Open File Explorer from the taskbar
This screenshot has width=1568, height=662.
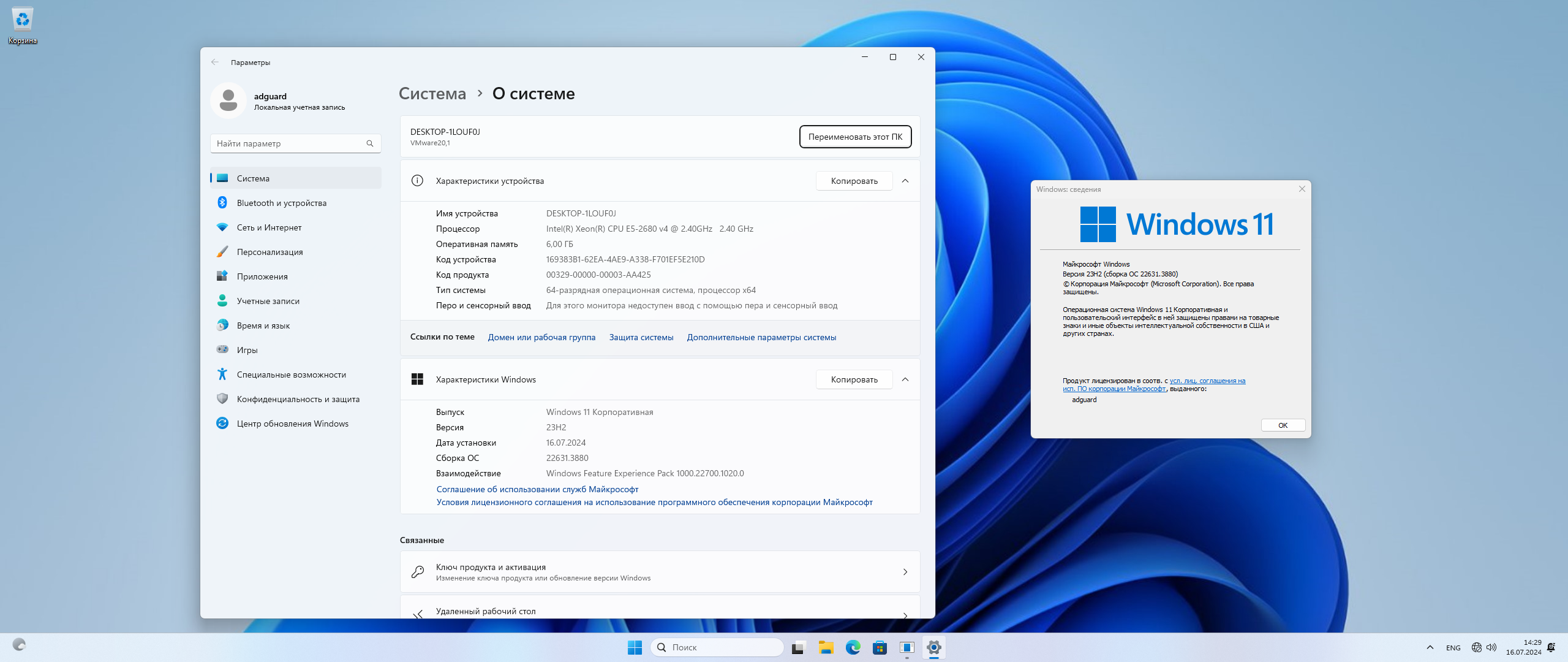click(x=826, y=647)
